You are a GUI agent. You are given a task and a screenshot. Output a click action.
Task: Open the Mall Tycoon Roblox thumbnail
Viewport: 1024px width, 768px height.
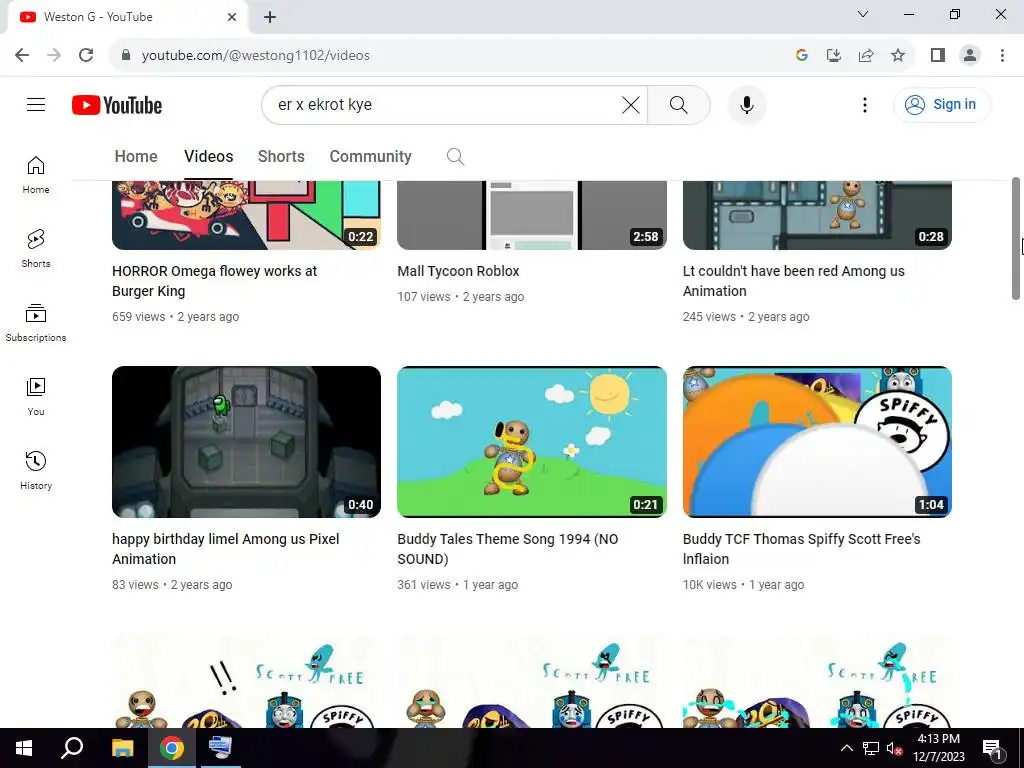tap(532, 216)
